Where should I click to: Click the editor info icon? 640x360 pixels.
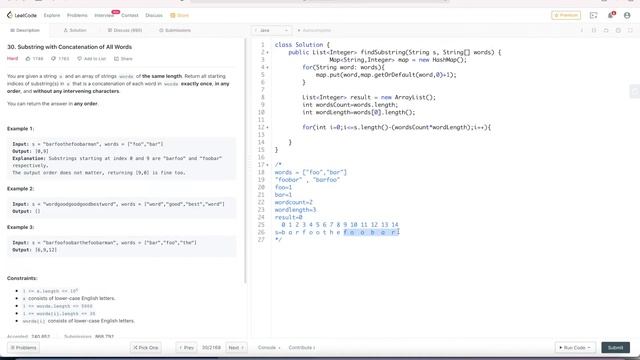[582, 30]
